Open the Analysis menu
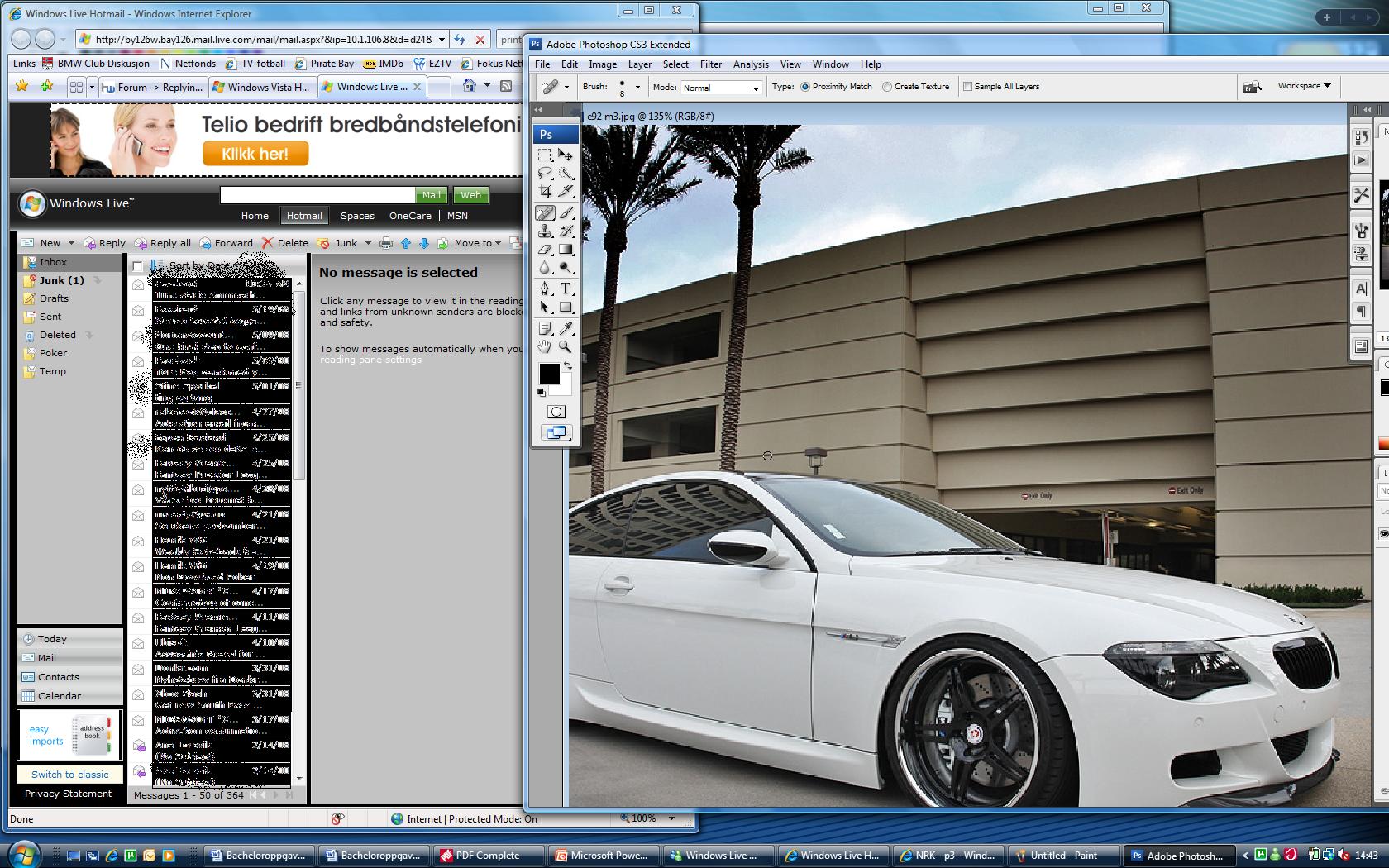 pyautogui.click(x=751, y=64)
